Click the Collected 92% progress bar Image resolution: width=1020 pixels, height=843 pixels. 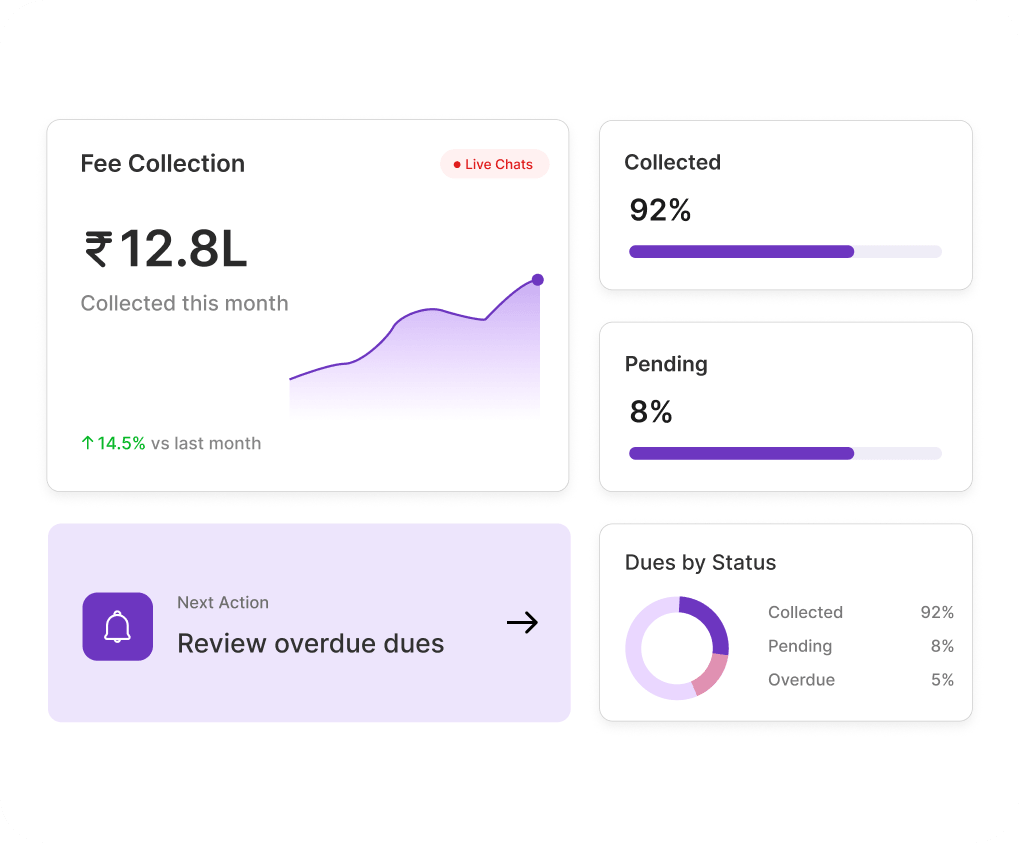point(785,252)
